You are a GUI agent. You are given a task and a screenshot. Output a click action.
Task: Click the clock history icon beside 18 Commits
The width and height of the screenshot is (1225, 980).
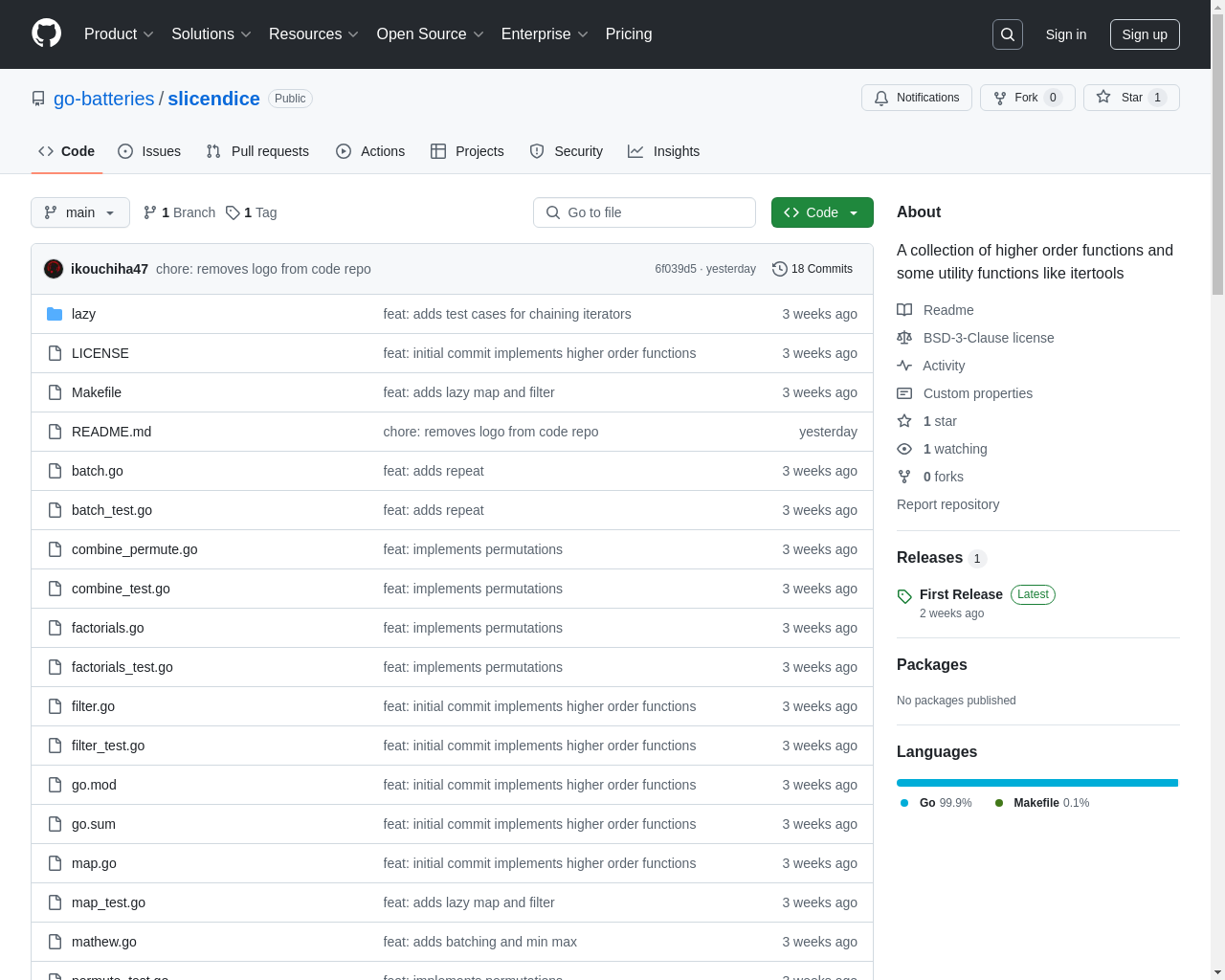tap(780, 269)
